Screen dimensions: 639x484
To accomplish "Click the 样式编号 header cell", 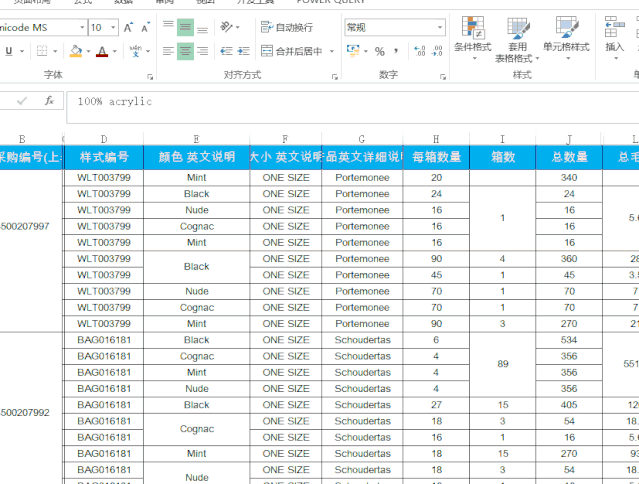I will click(104, 157).
